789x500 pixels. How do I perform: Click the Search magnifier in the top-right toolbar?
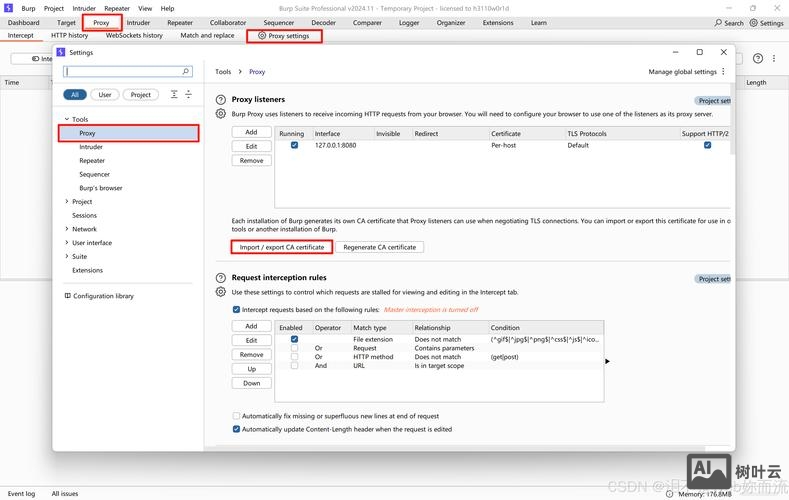point(719,22)
